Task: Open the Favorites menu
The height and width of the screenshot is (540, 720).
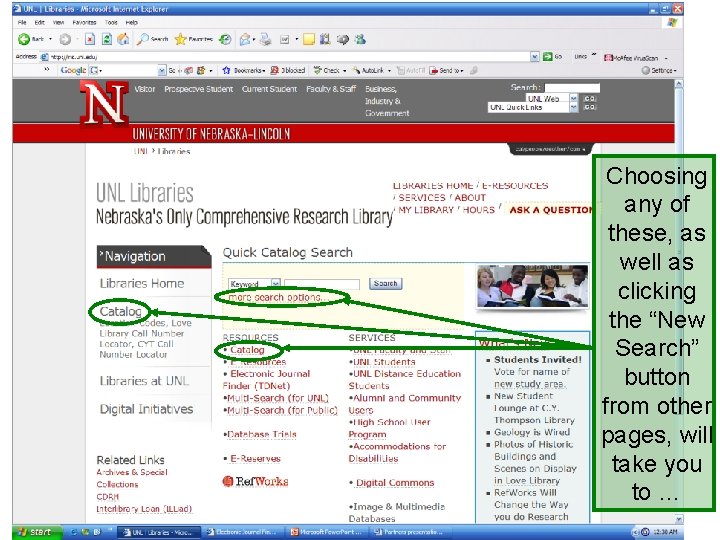Action: pyautogui.click(x=84, y=22)
